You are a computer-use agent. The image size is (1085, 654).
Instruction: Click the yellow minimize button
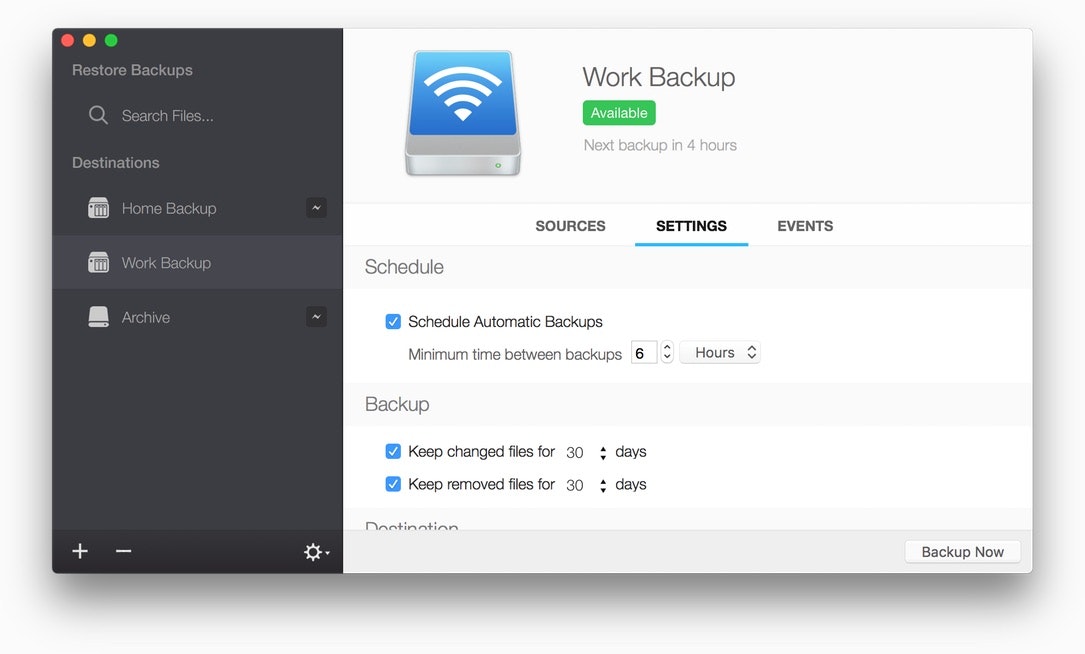[x=89, y=40]
